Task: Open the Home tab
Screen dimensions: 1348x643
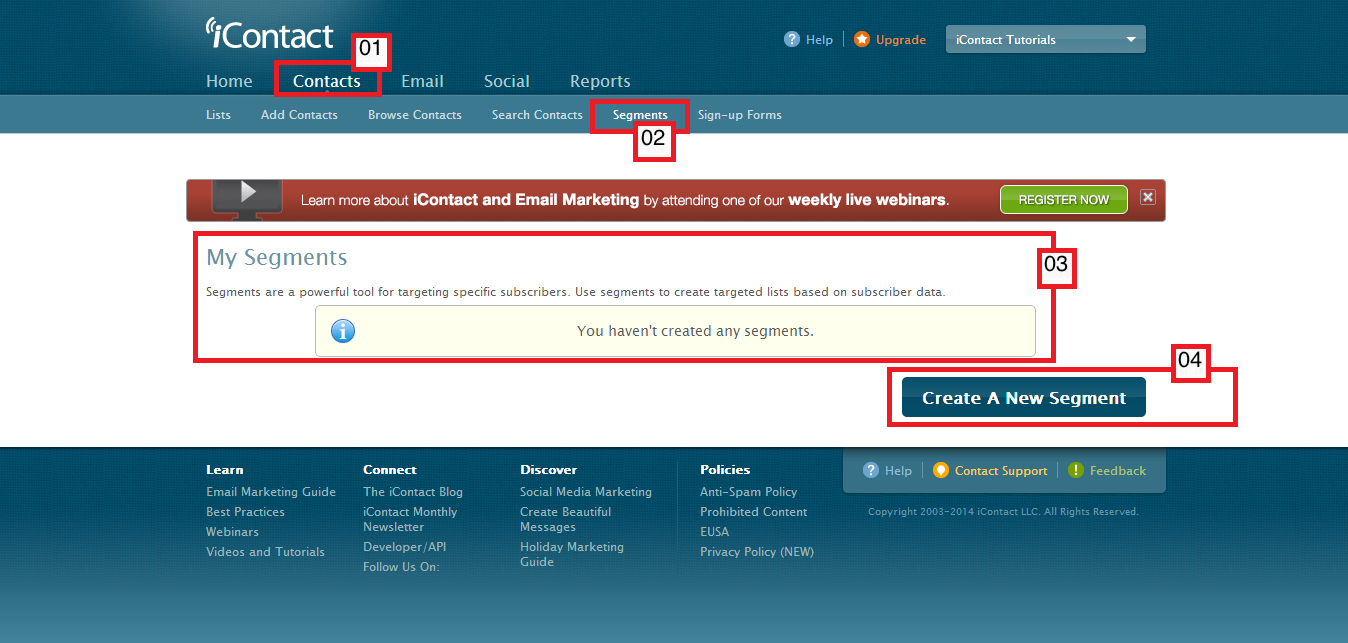Action: click(229, 81)
